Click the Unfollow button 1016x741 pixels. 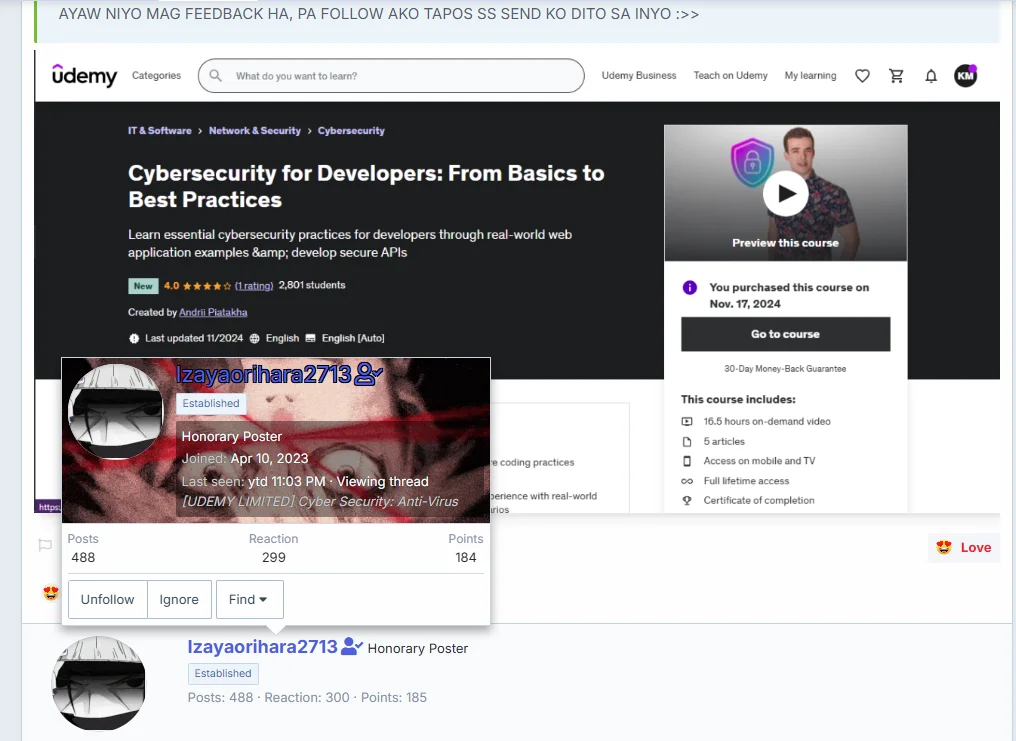click(108, 599)
